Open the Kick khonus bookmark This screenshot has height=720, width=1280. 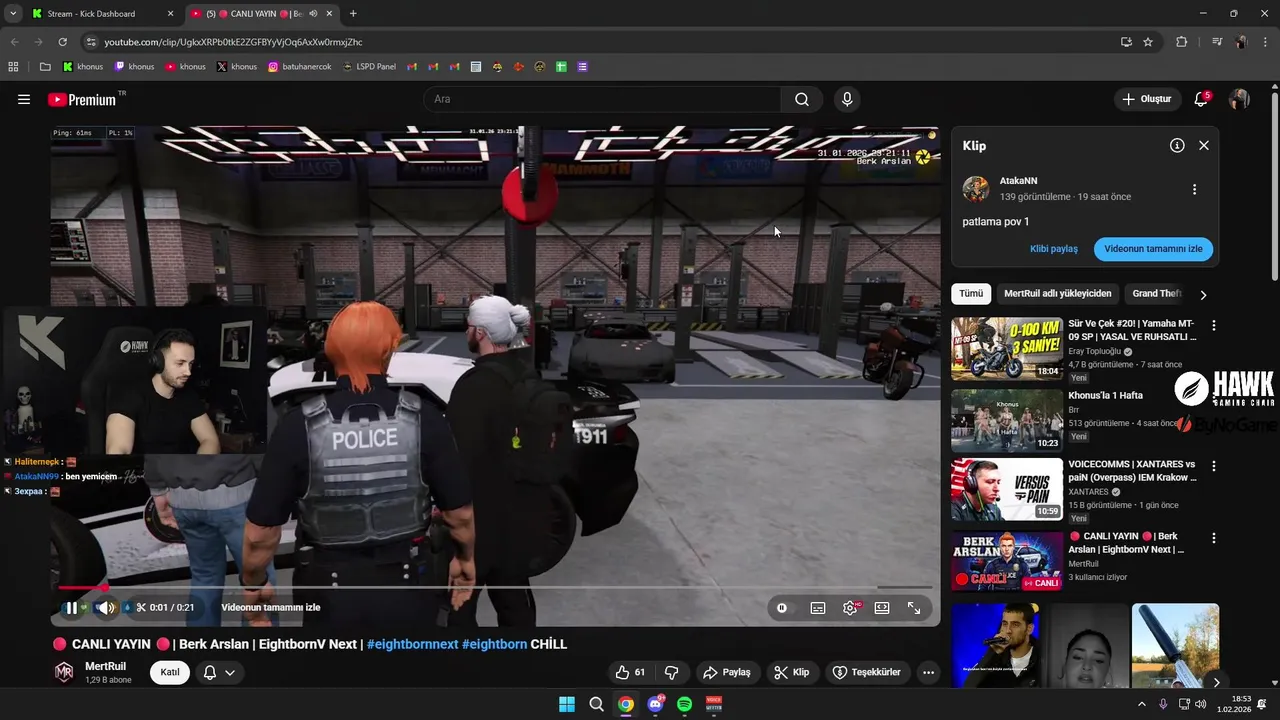(x=83, y=67)
